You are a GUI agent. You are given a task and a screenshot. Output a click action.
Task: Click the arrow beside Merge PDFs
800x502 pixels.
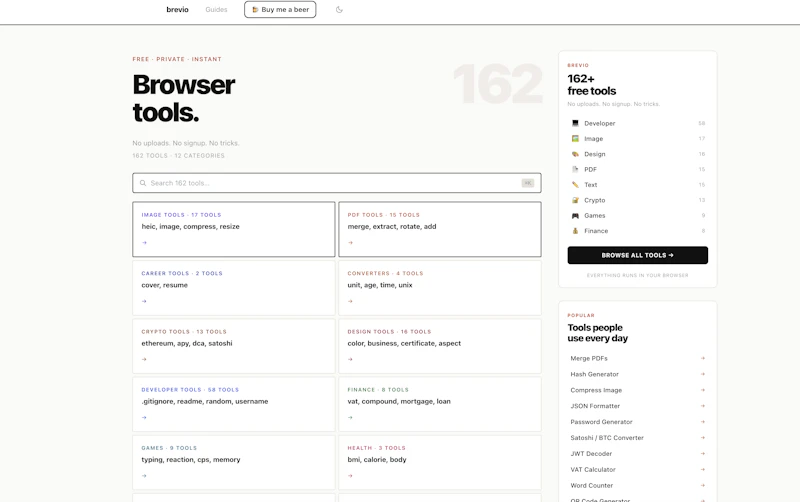coord(703,358)
